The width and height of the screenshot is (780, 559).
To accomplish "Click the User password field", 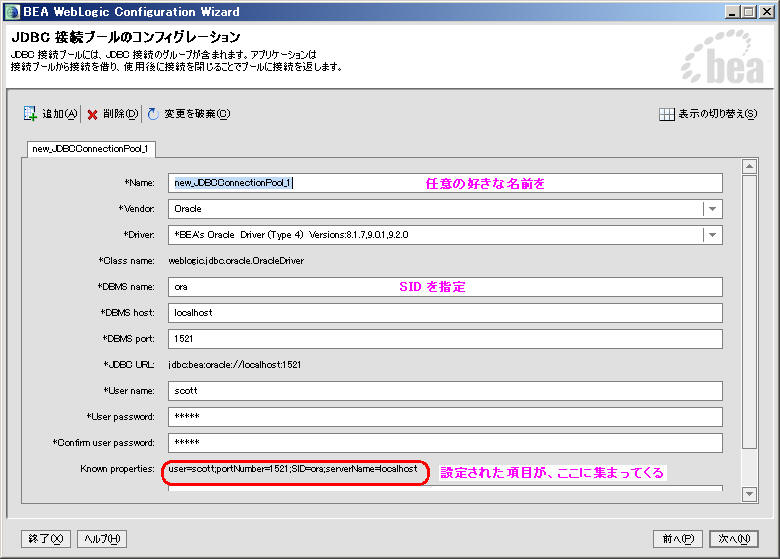I will coord(445,417).
